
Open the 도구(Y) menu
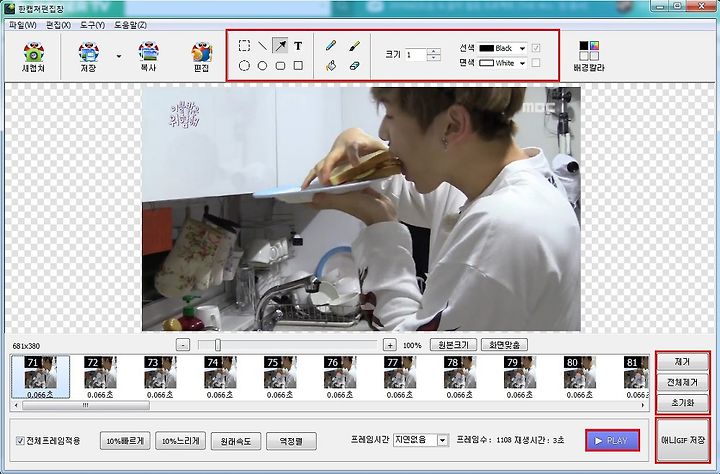click(92, 25)
